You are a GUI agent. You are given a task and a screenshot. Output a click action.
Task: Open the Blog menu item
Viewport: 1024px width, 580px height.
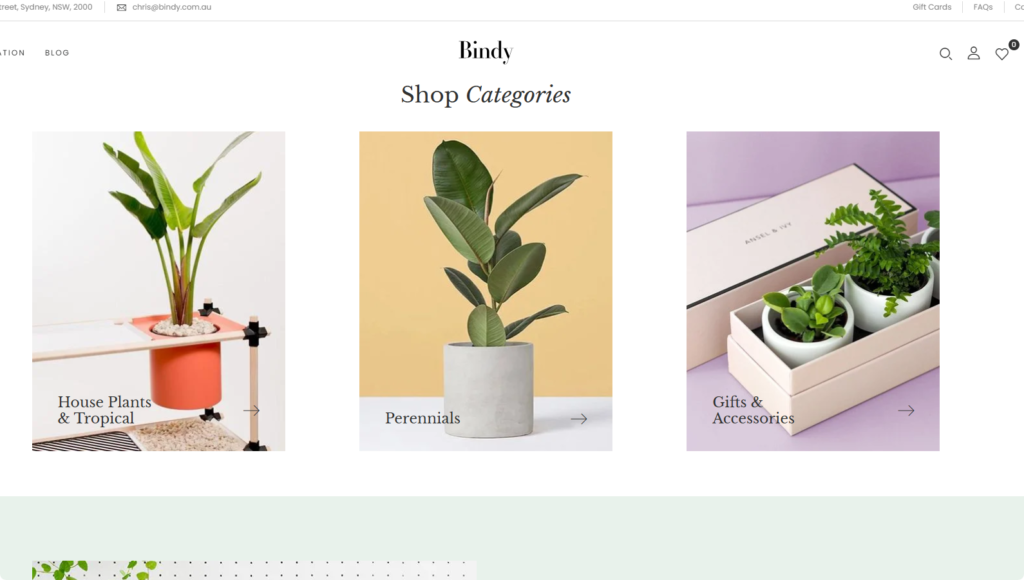tap(57, 53)
